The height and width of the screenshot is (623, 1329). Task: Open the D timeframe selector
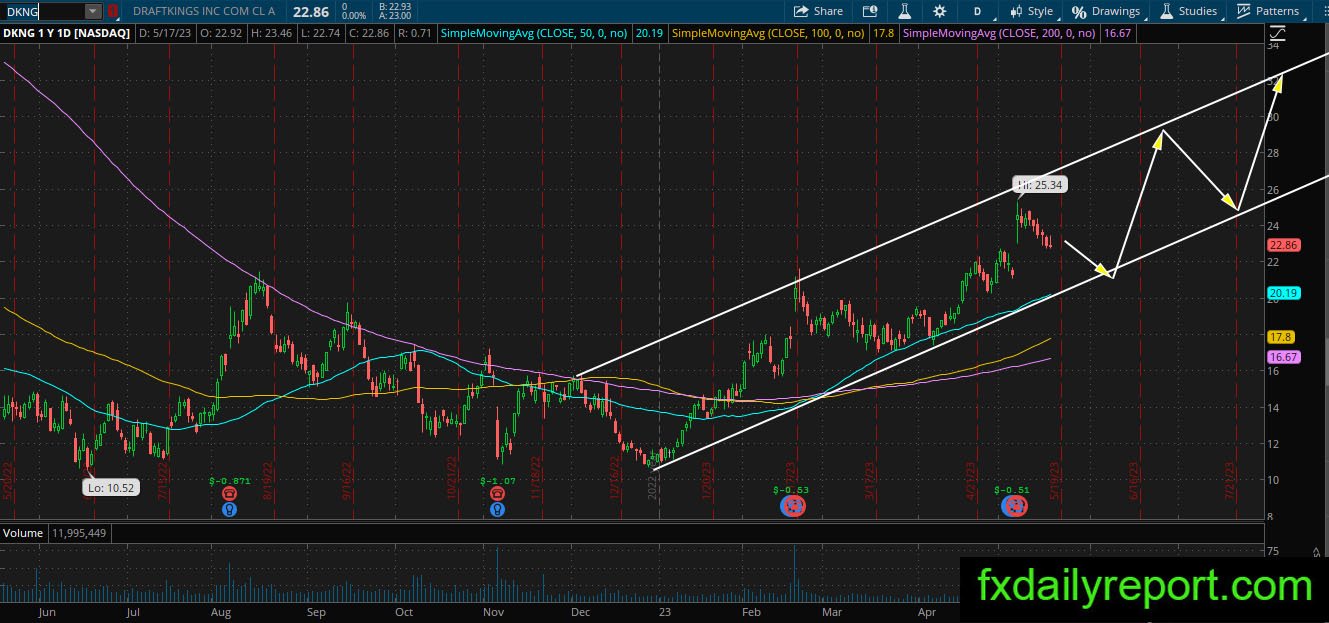point(977,11)
